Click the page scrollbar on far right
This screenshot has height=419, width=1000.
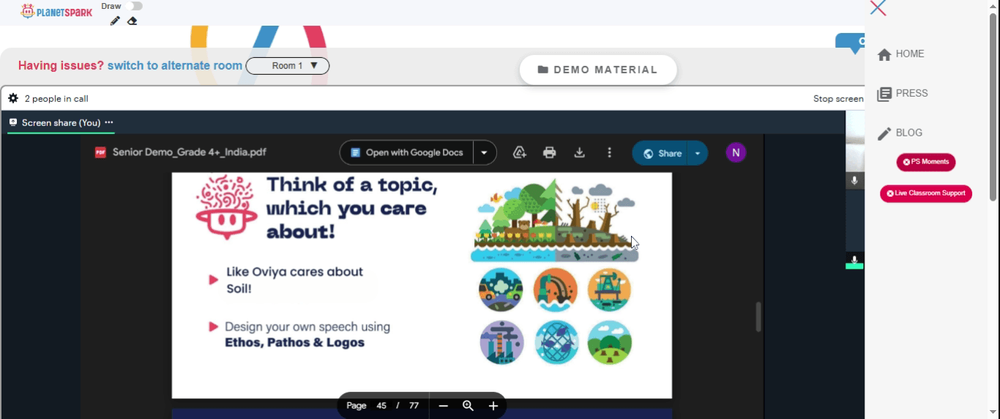click(994, 108)
